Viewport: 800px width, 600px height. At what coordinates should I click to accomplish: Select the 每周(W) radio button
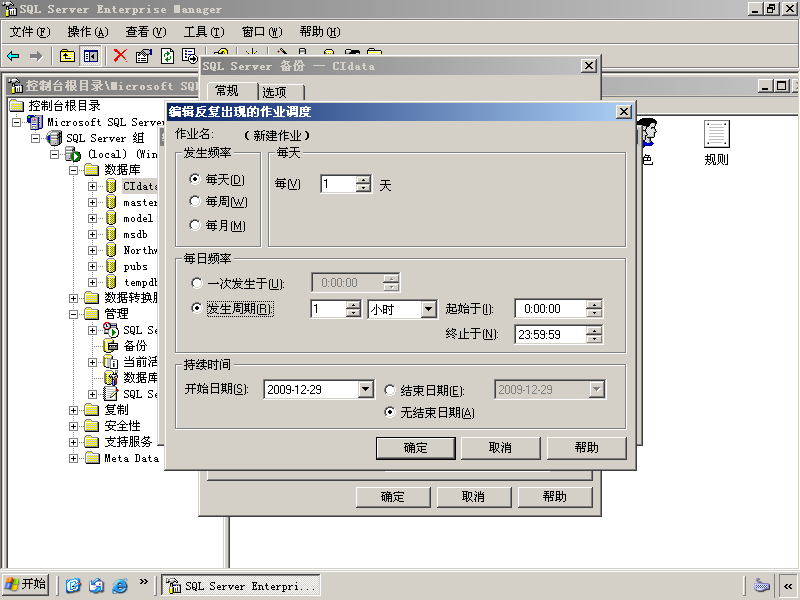(x=194, y=202)
